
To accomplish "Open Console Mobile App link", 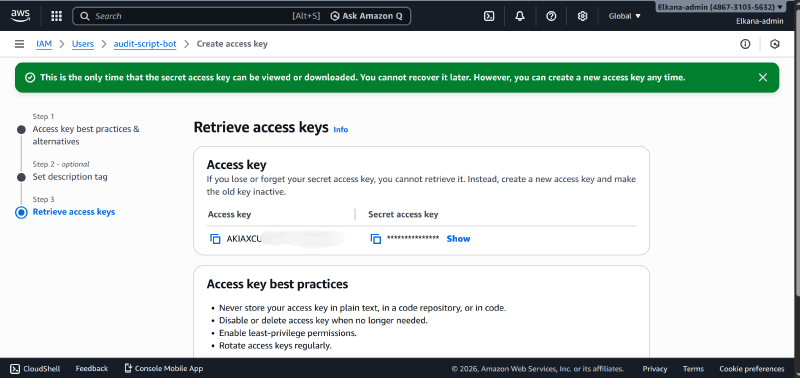I will pos(164,368).
